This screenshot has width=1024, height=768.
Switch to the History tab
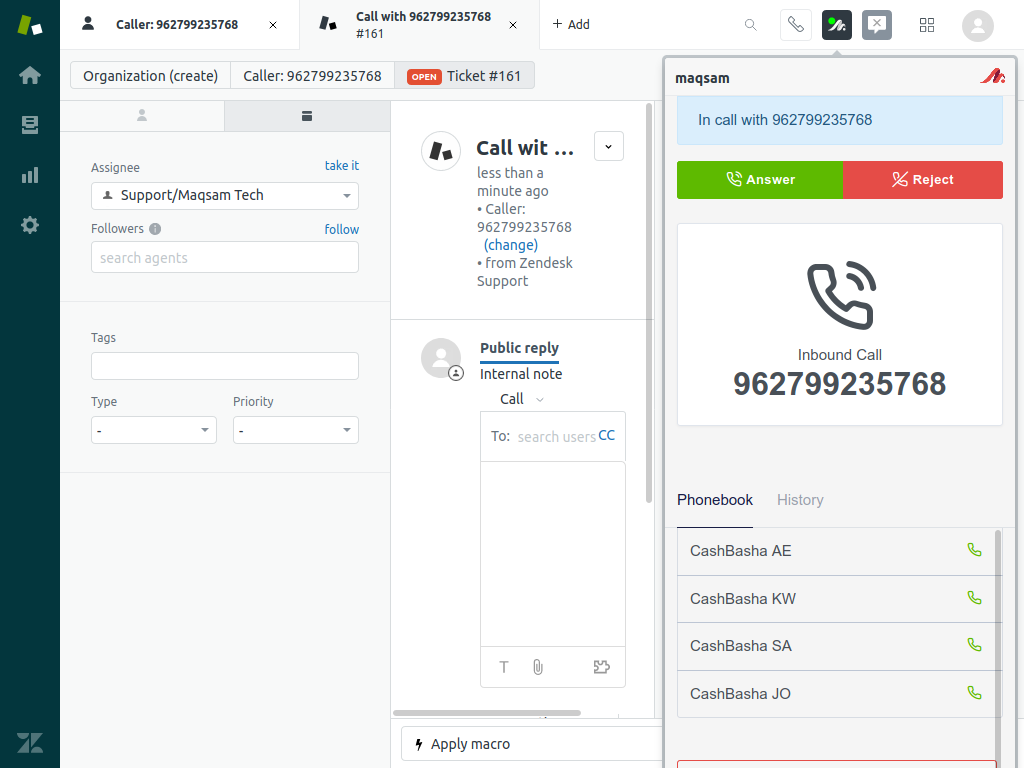pos(800,500)
